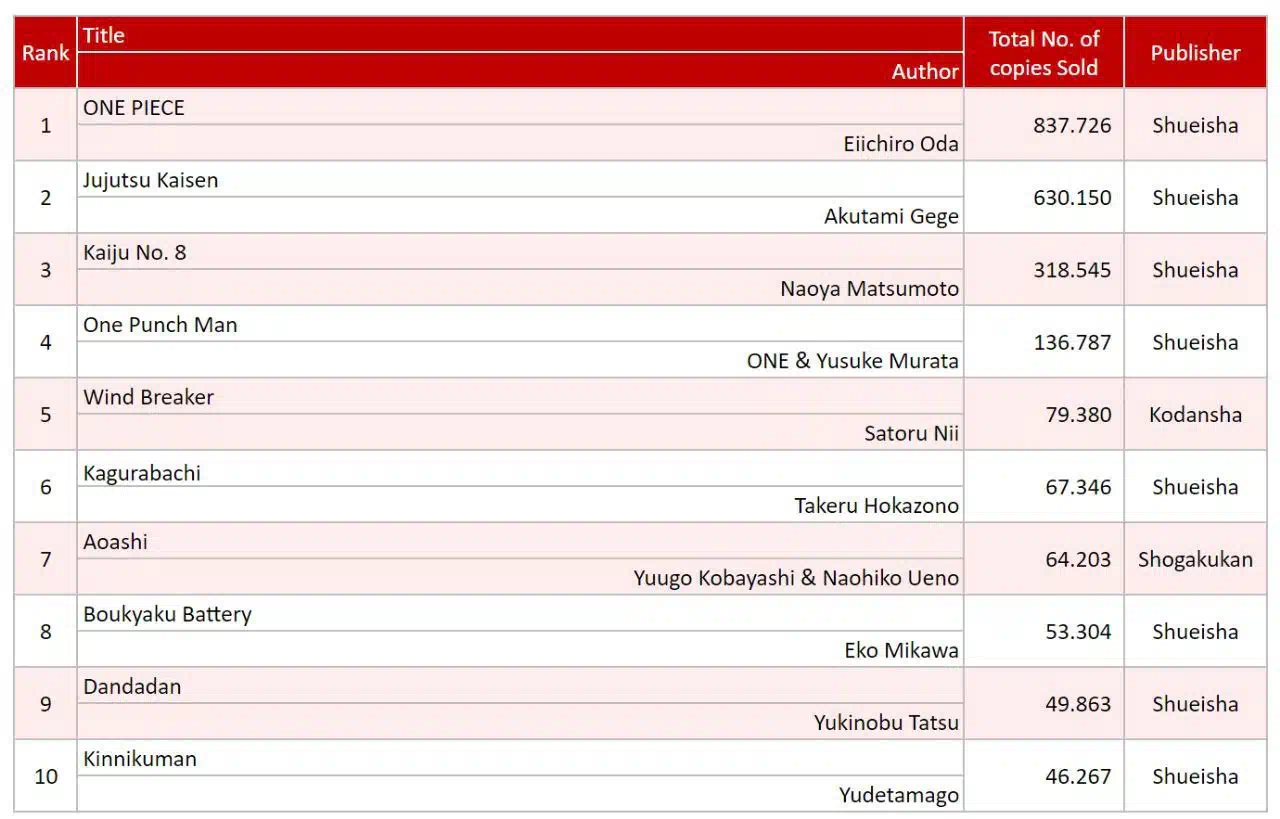Select the Kinnikuman title cell

coord(520,758)
